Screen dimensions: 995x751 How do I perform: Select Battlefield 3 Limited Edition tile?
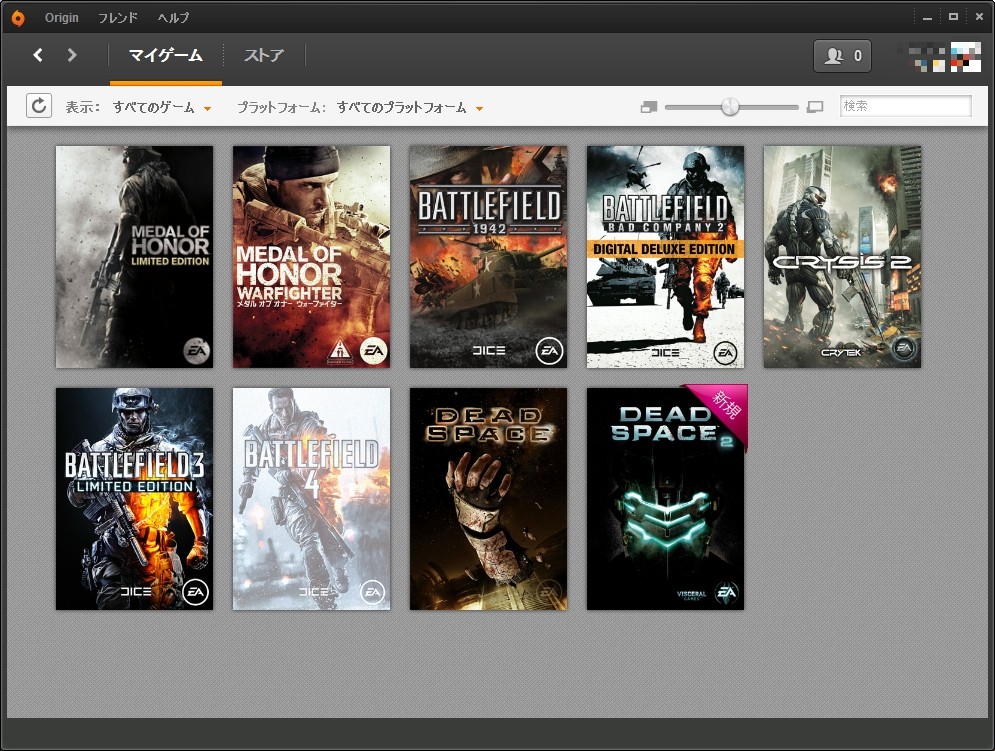(x=135, y=499)
